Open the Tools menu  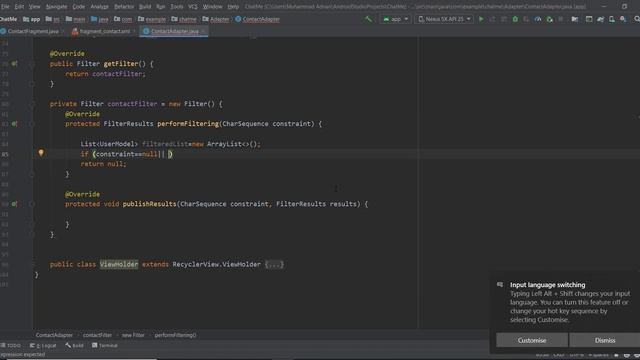tap(177, 7)
